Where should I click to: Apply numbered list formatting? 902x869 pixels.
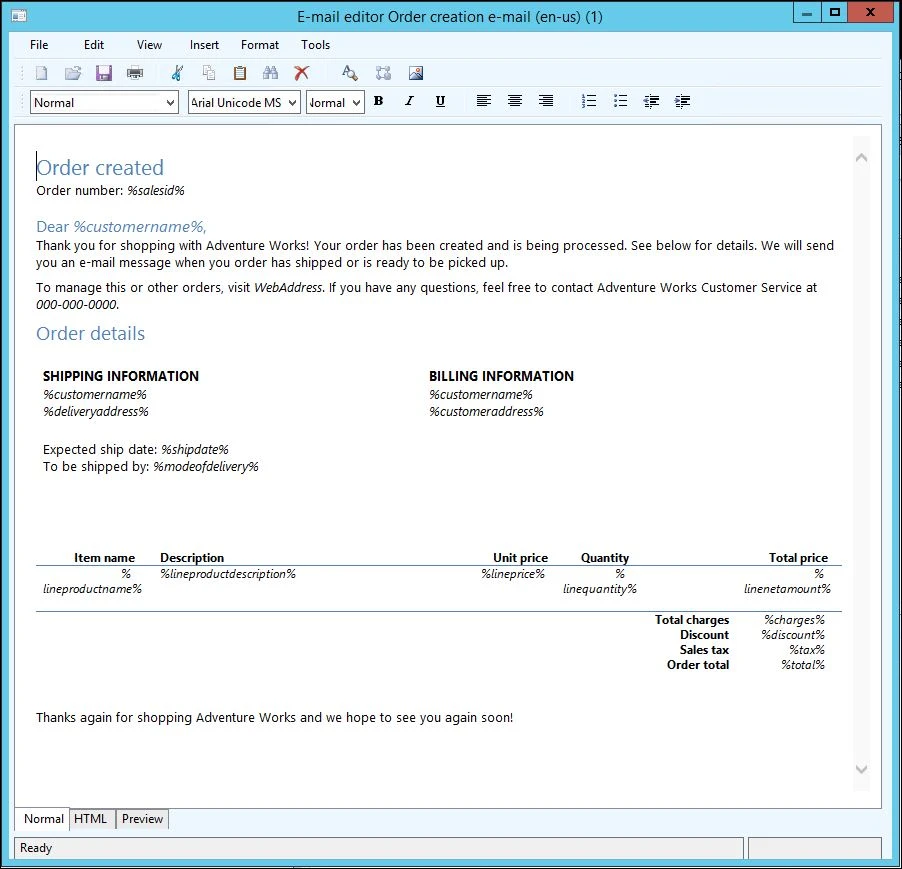588,101
